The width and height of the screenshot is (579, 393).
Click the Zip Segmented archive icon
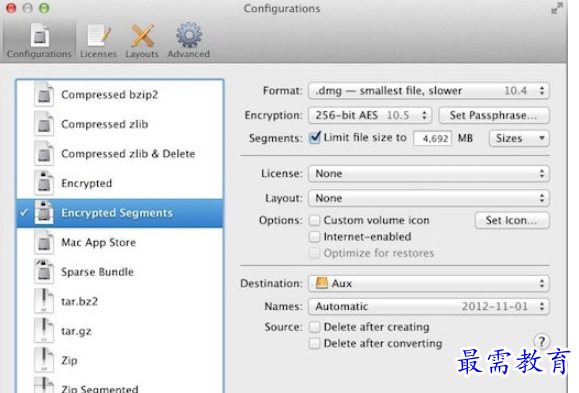pos(44,385)
